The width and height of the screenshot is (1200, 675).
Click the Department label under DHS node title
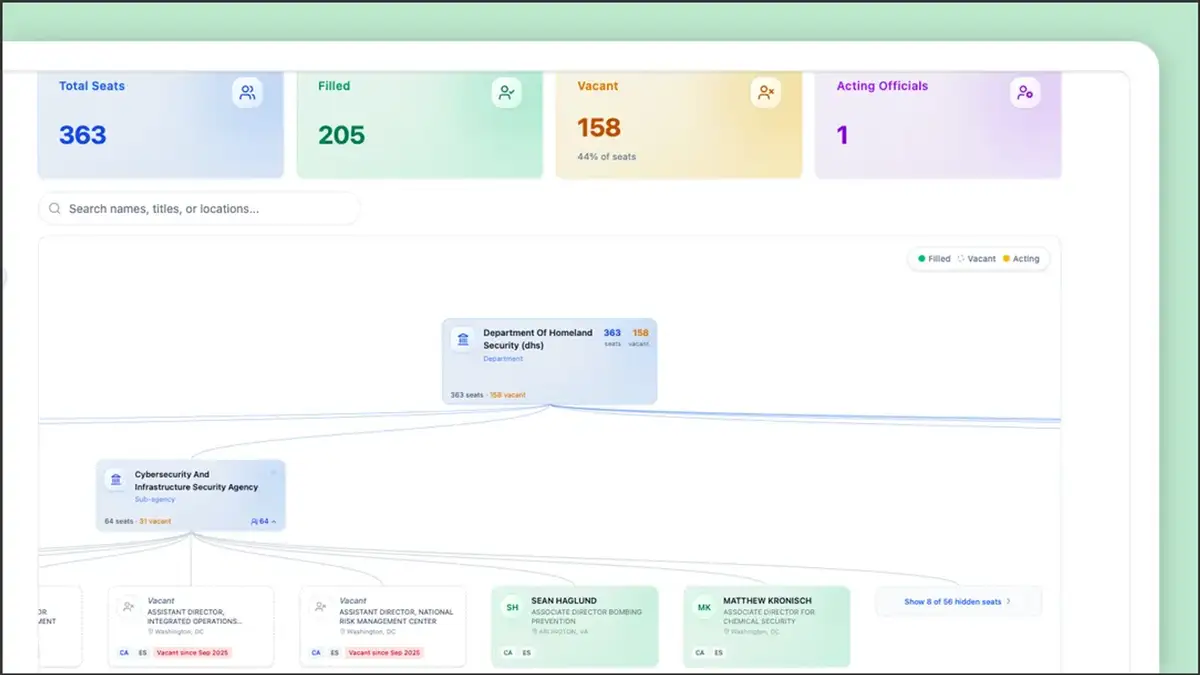(503, 359)
